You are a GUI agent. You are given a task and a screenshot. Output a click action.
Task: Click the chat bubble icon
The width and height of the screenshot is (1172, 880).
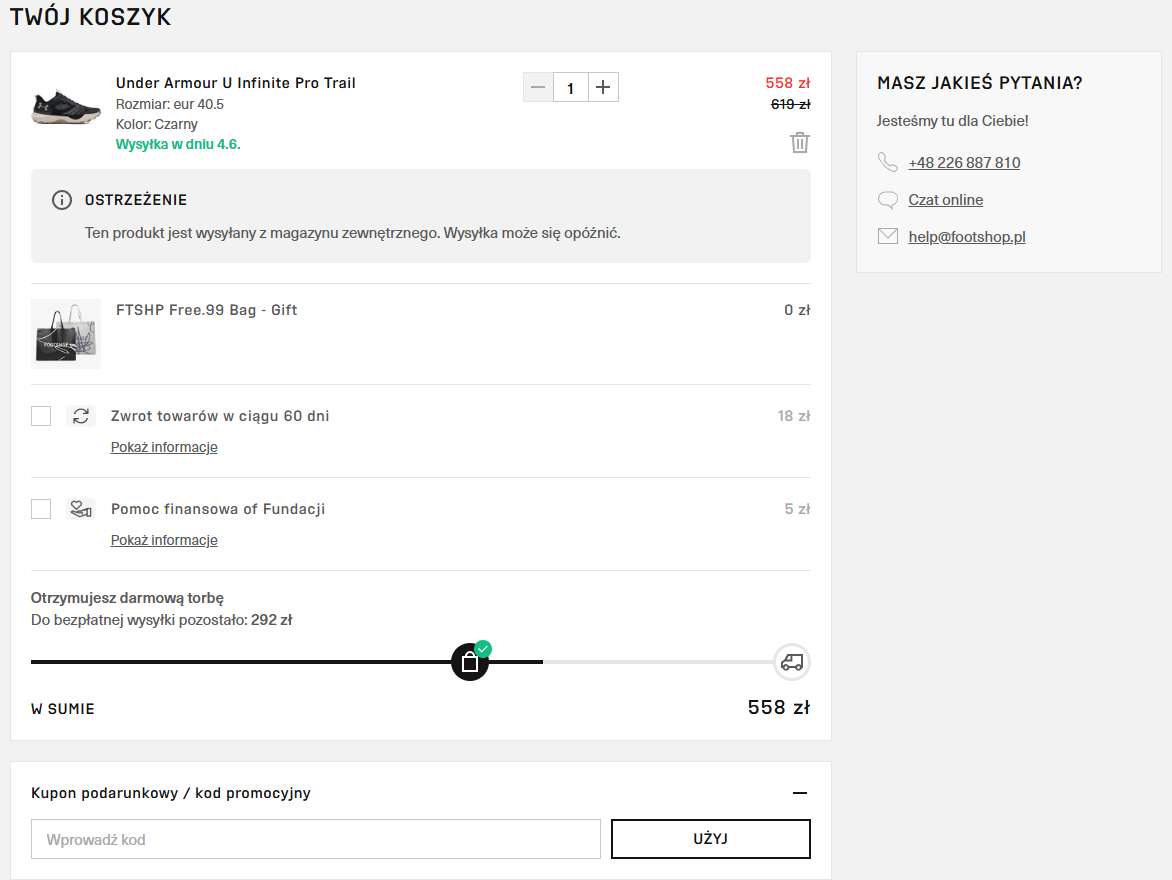click(x=887, y=200)
